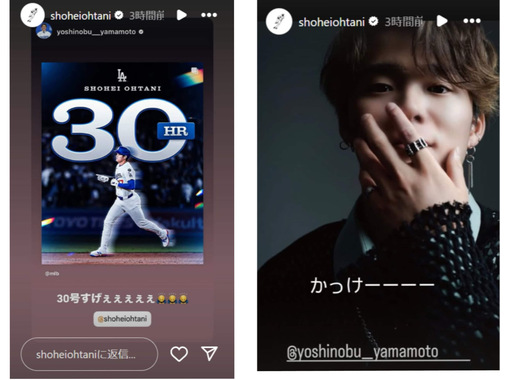Open three-dot options menu in right story
Image resolution: width=507 pixels, height=380 pixels.
(x=472, y=21)
